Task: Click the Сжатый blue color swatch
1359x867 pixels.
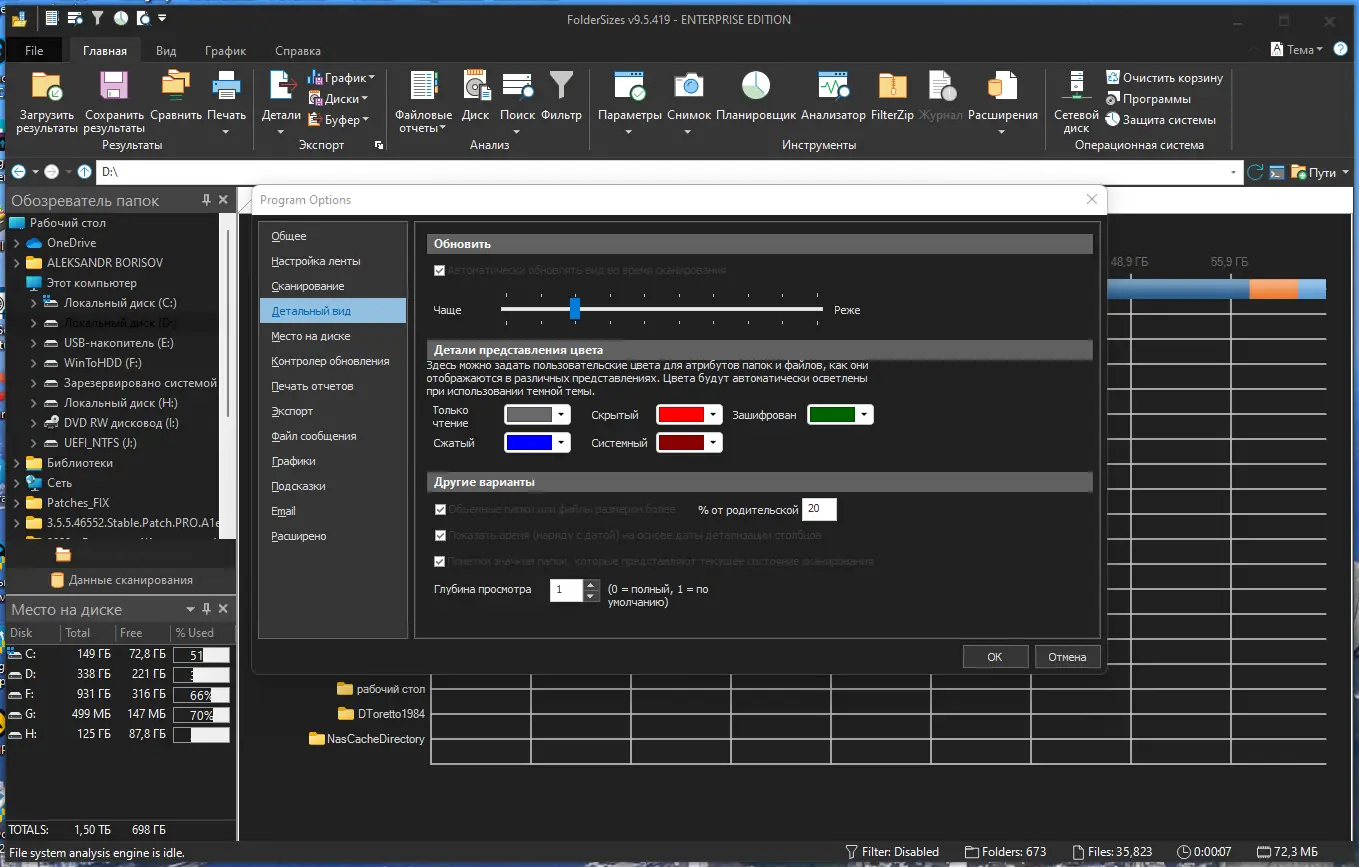Action: click(x=529, y=443)
